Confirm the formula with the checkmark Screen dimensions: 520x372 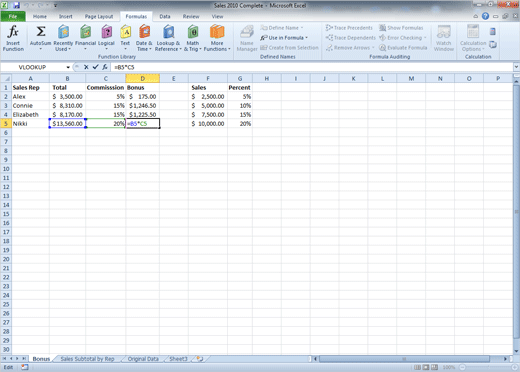pos(95,67)
